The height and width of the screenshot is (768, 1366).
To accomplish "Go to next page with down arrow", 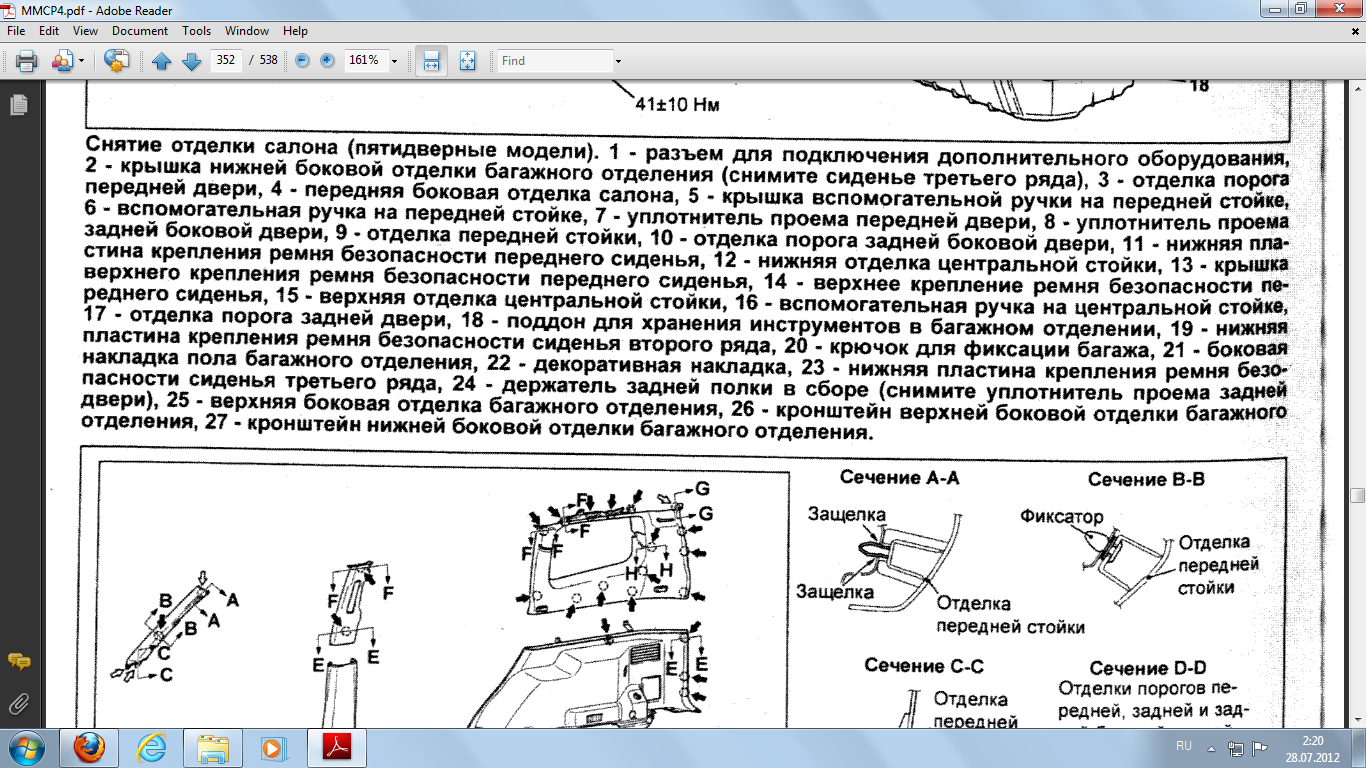I will 191,61.
